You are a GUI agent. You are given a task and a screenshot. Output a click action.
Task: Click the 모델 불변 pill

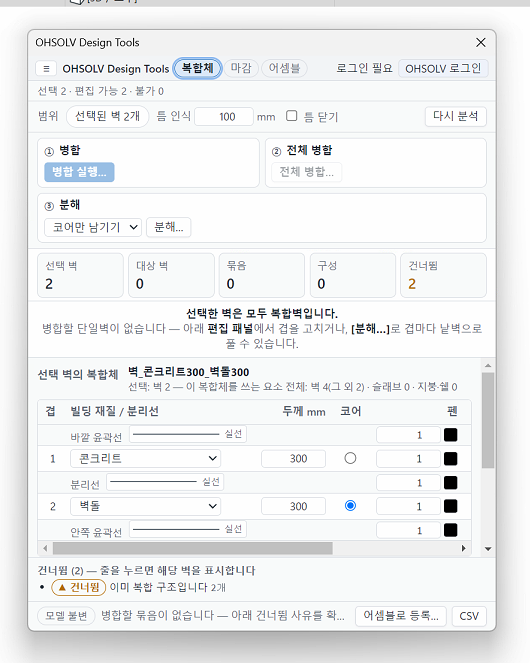(x=66, y=616)
